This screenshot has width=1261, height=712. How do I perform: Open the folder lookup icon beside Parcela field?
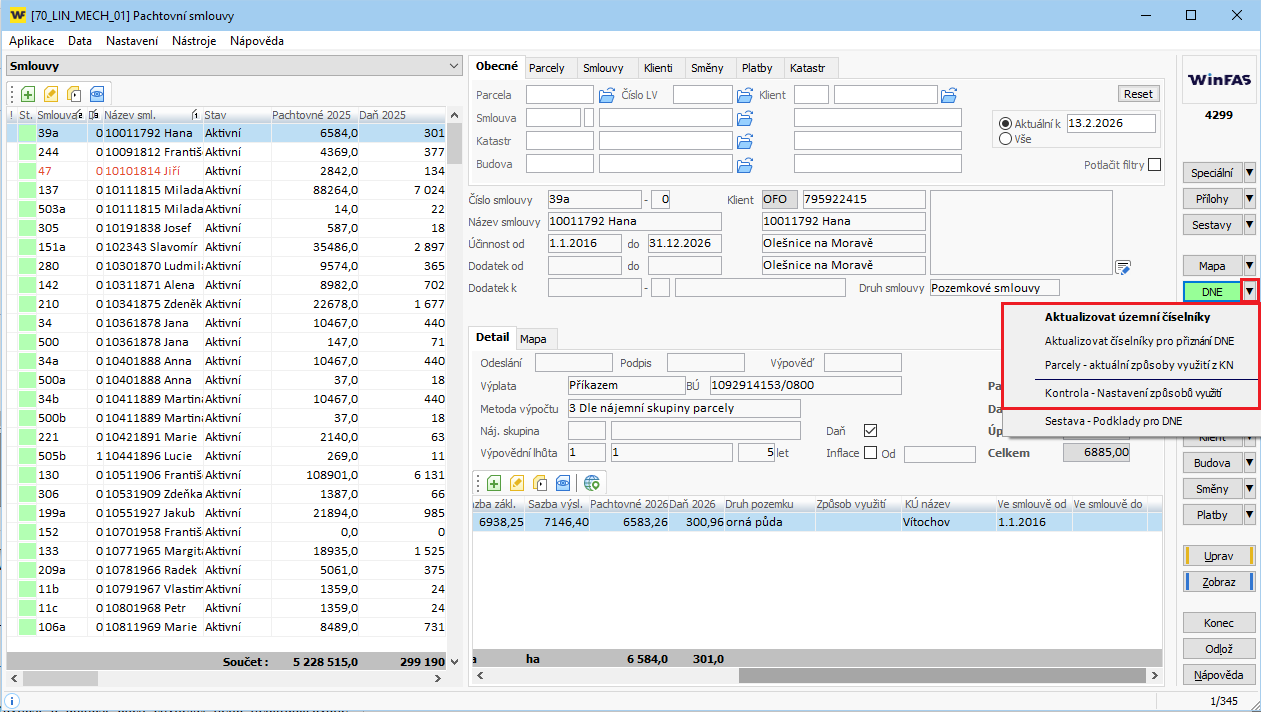(x=606, y=95)
